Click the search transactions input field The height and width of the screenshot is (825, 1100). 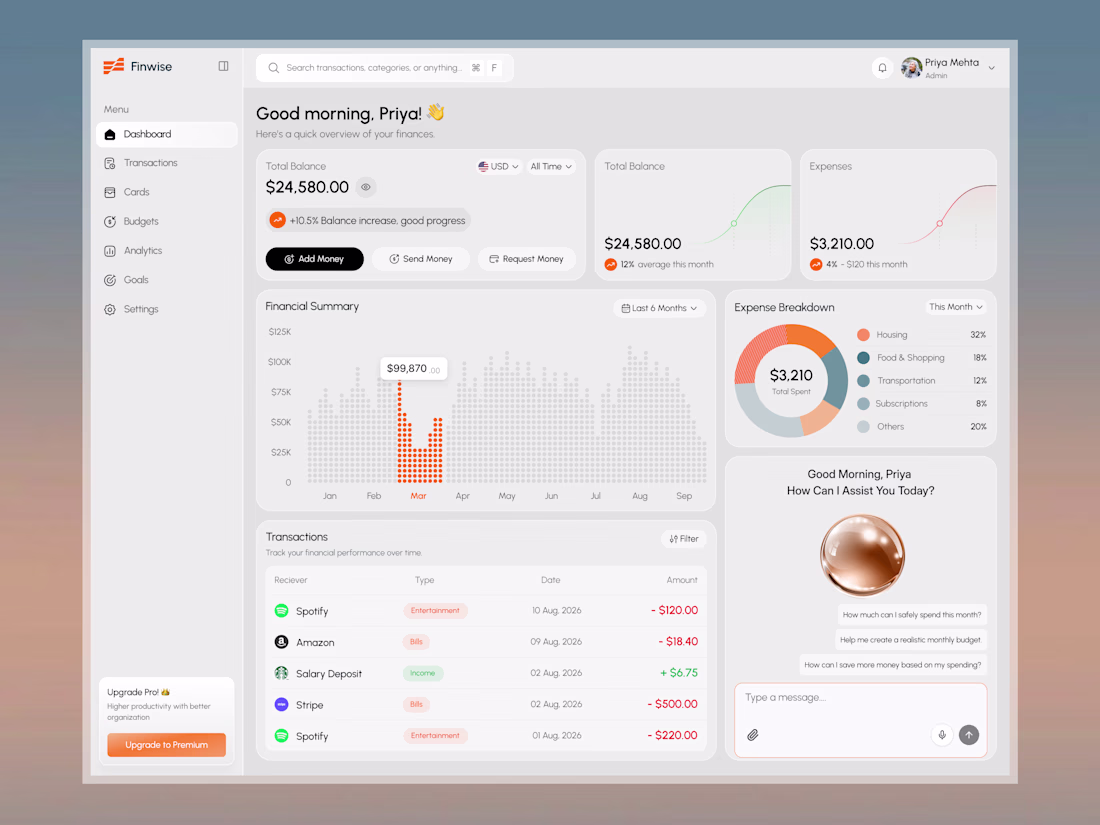(x=385, y=68)
